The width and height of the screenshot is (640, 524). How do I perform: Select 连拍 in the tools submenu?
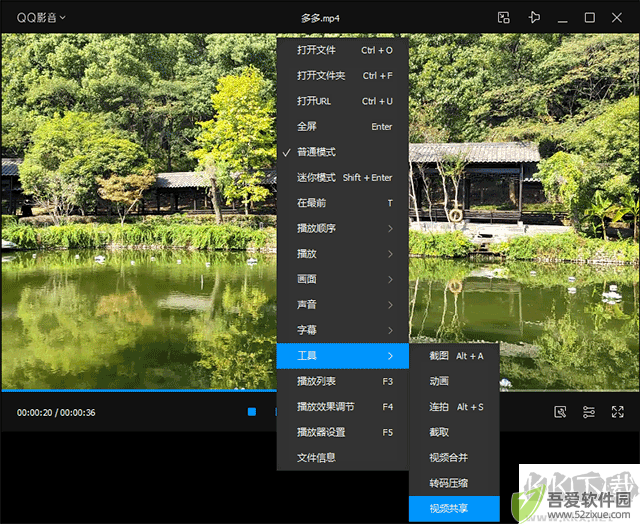point(454,407)
